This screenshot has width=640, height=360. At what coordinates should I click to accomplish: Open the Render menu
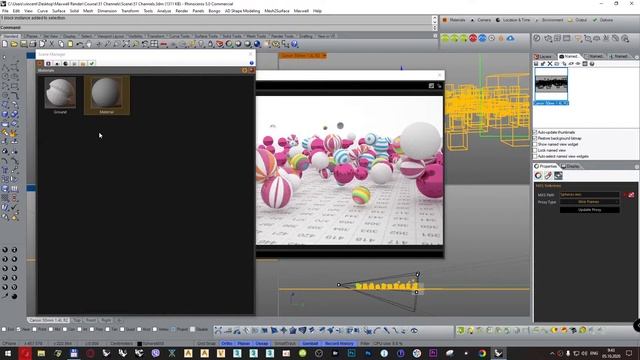182,11
